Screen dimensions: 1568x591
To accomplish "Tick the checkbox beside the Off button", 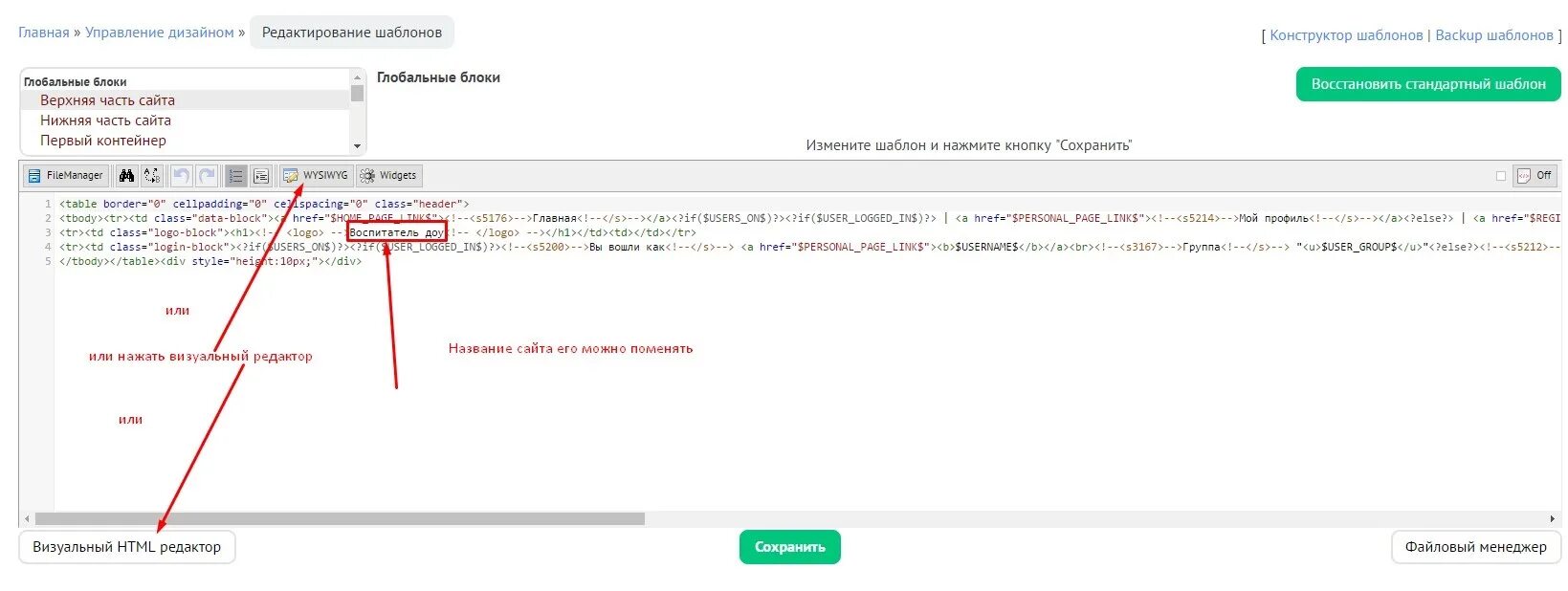I will click(x=1500, y=176).
